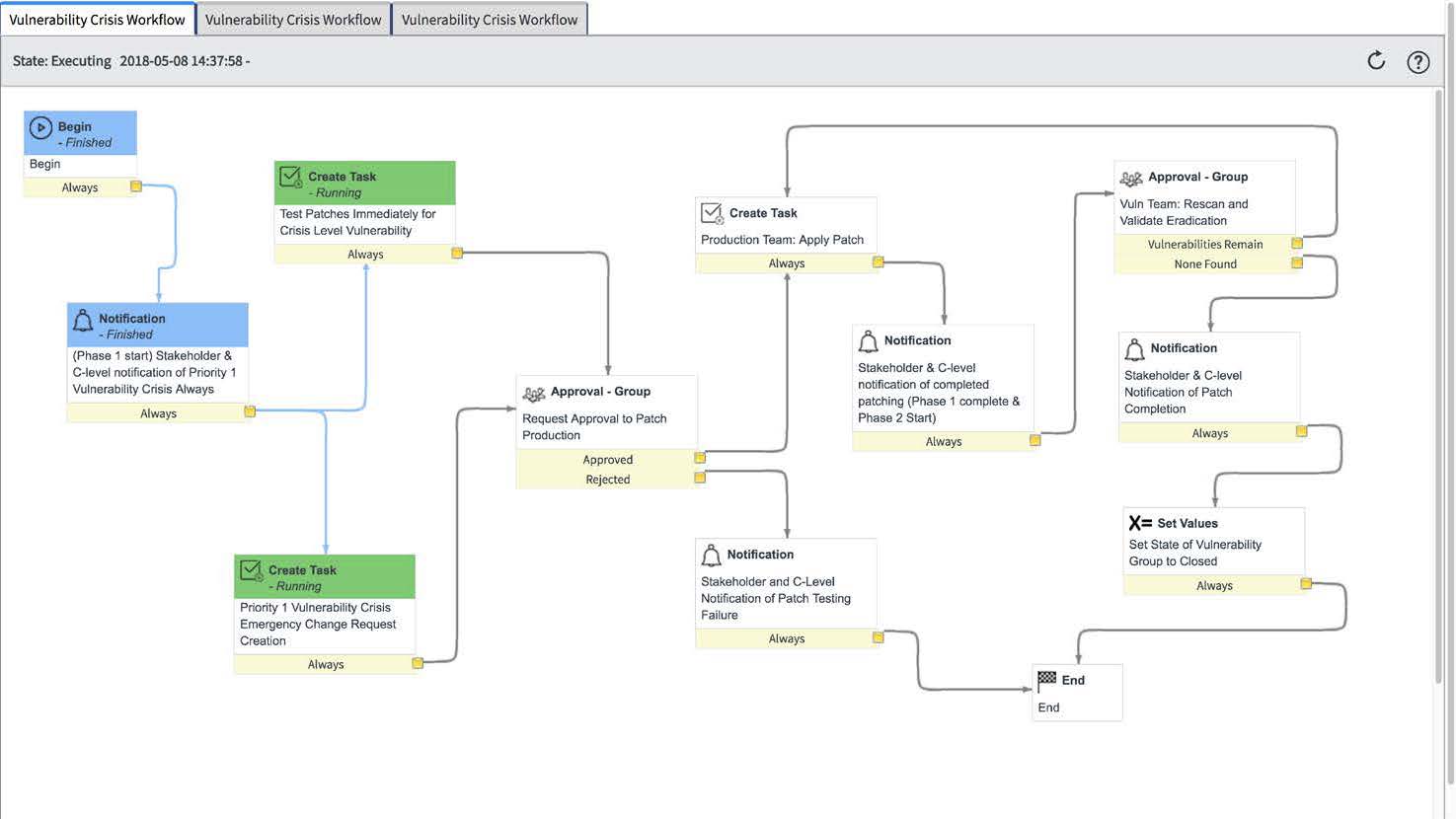This screenshot has width=1456, height=819.
Task: Click yellow connector on Rejected condition
Action: [700, 478]
